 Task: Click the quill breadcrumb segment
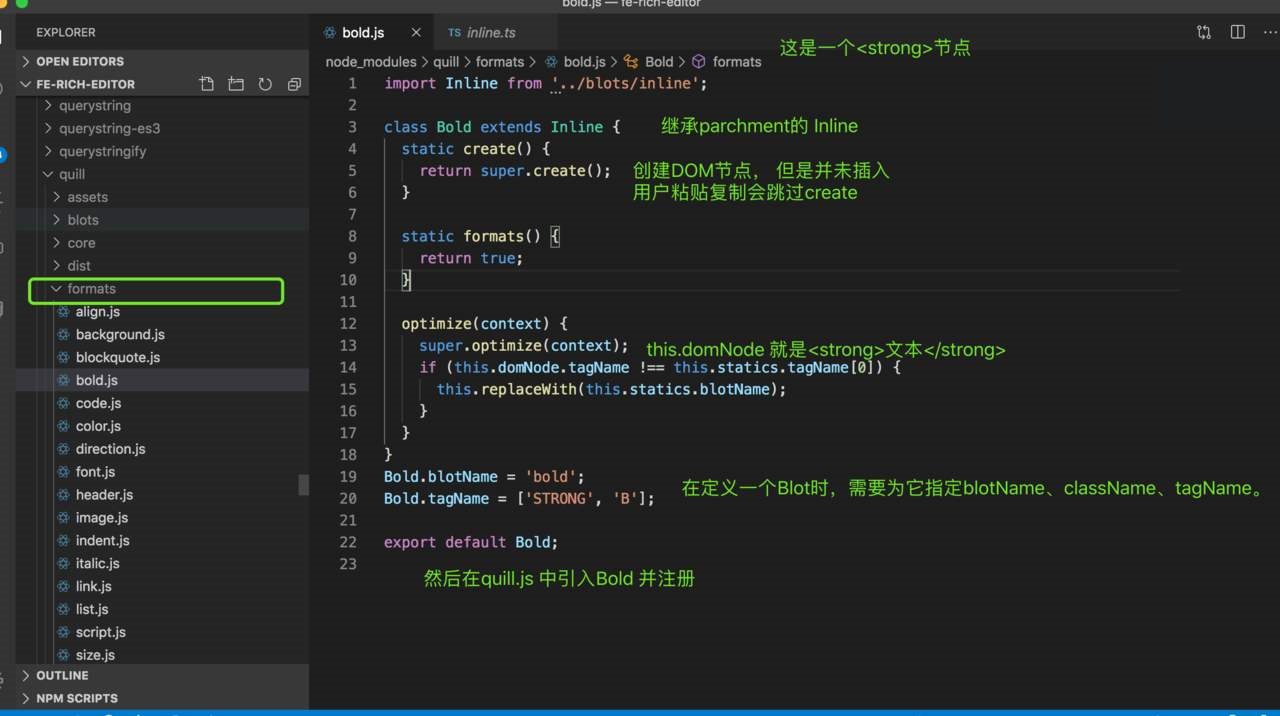[446, 62]
